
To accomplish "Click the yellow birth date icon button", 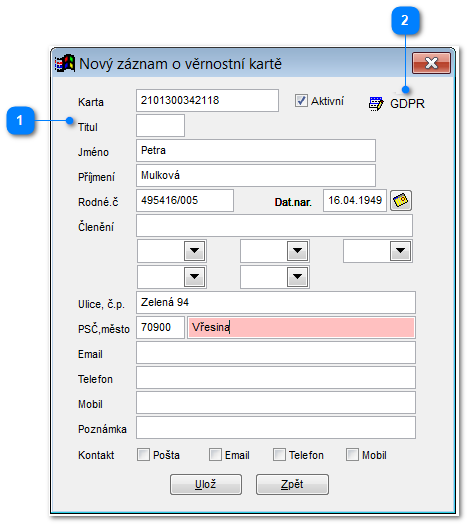I will tap(401, 201).
